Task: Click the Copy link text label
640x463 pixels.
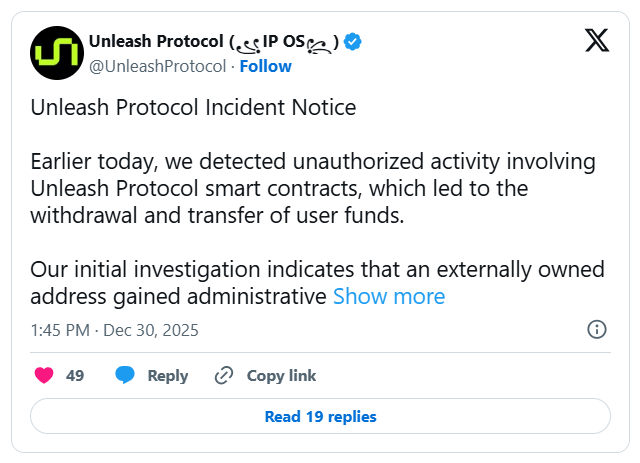Action: click(x=281, y=376)
